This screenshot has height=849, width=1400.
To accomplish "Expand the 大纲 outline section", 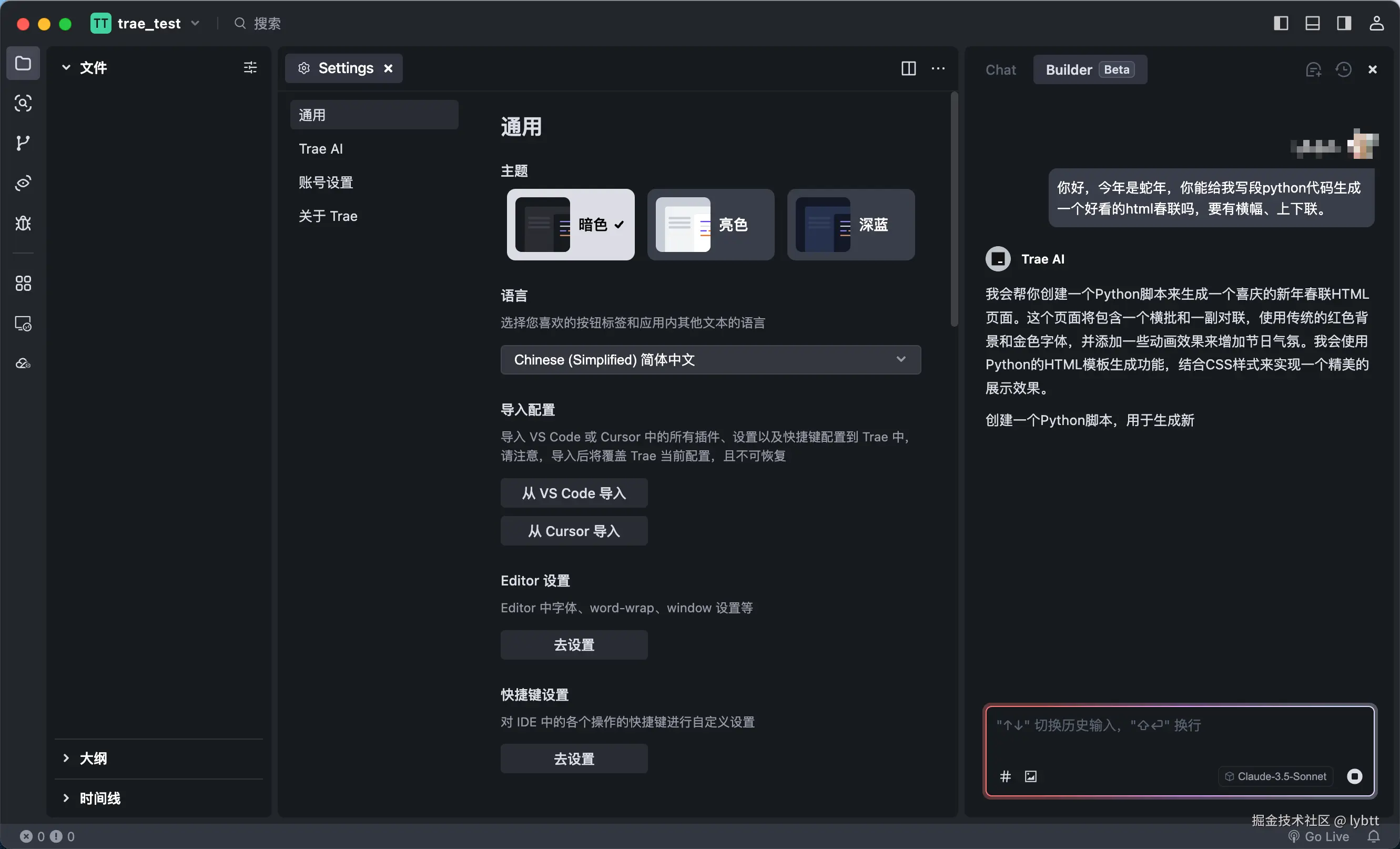I will pos(93,758).
